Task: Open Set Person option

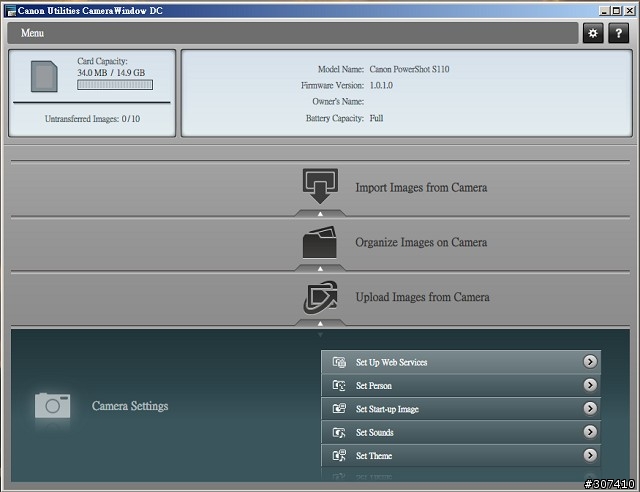Action: pyautogui.click(x=461, y=385)
